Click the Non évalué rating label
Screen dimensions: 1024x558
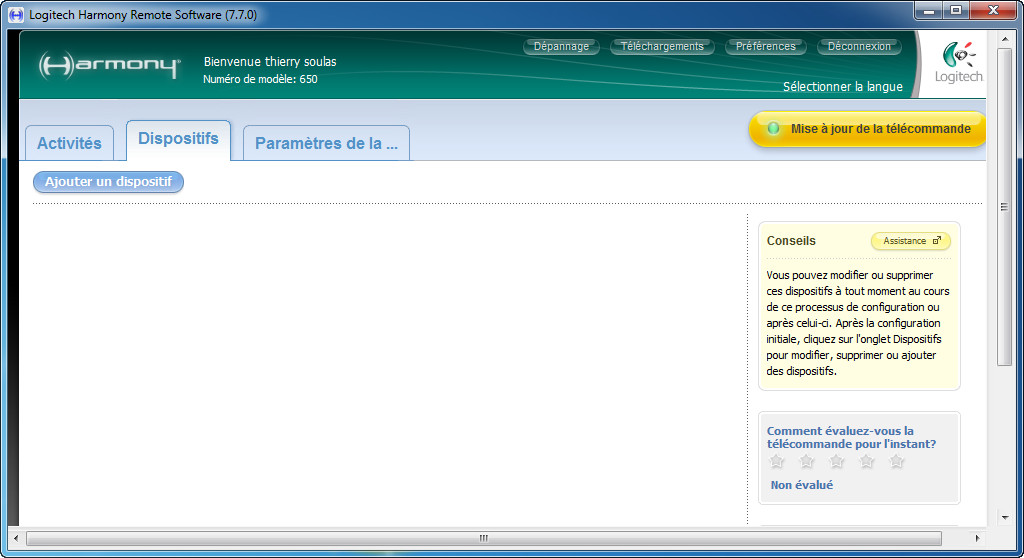click(801, 485)
